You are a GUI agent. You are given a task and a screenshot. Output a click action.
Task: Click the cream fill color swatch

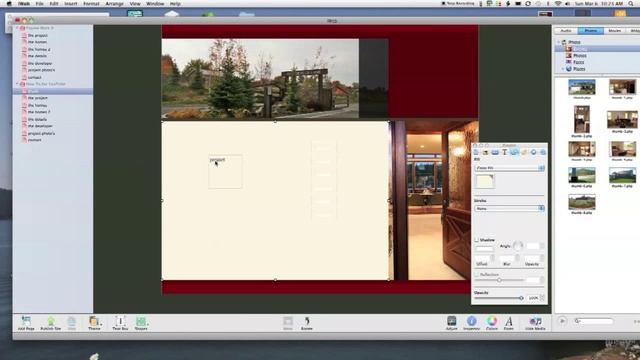point(485,181)
